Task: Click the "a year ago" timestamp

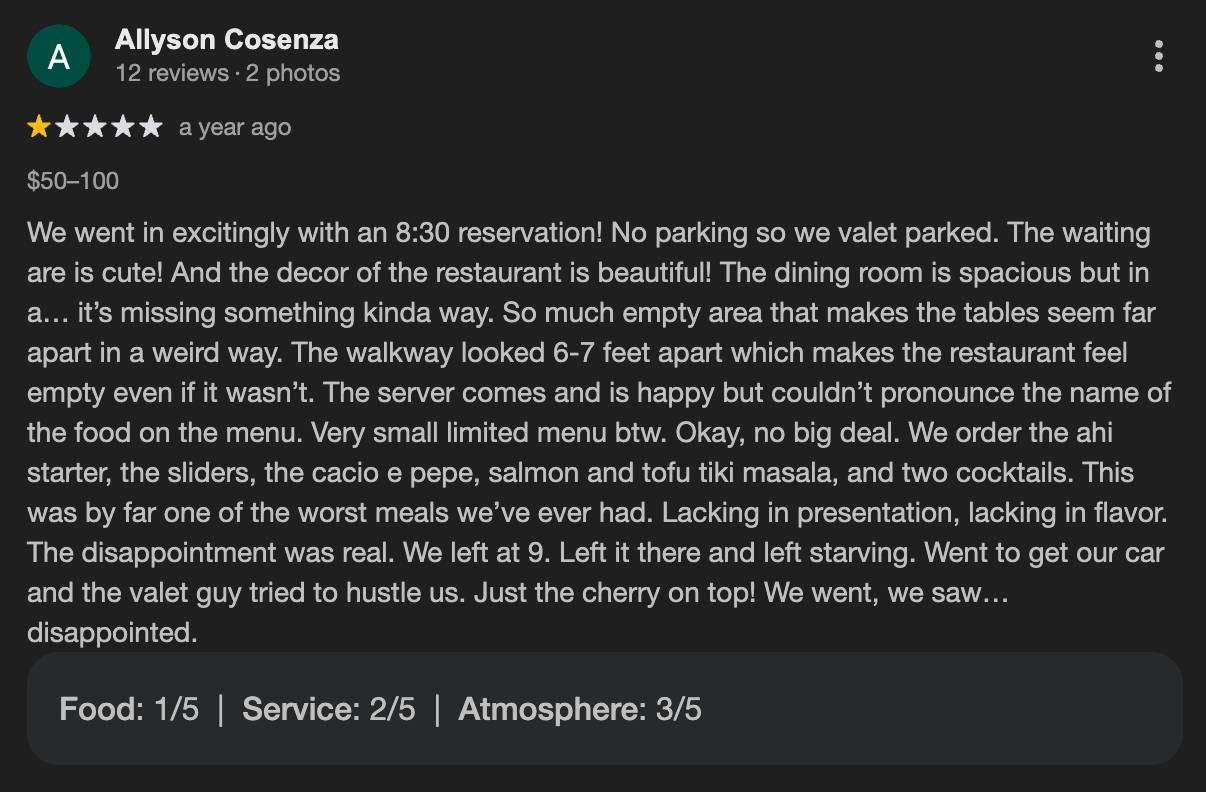Action: tap(235, 128)
